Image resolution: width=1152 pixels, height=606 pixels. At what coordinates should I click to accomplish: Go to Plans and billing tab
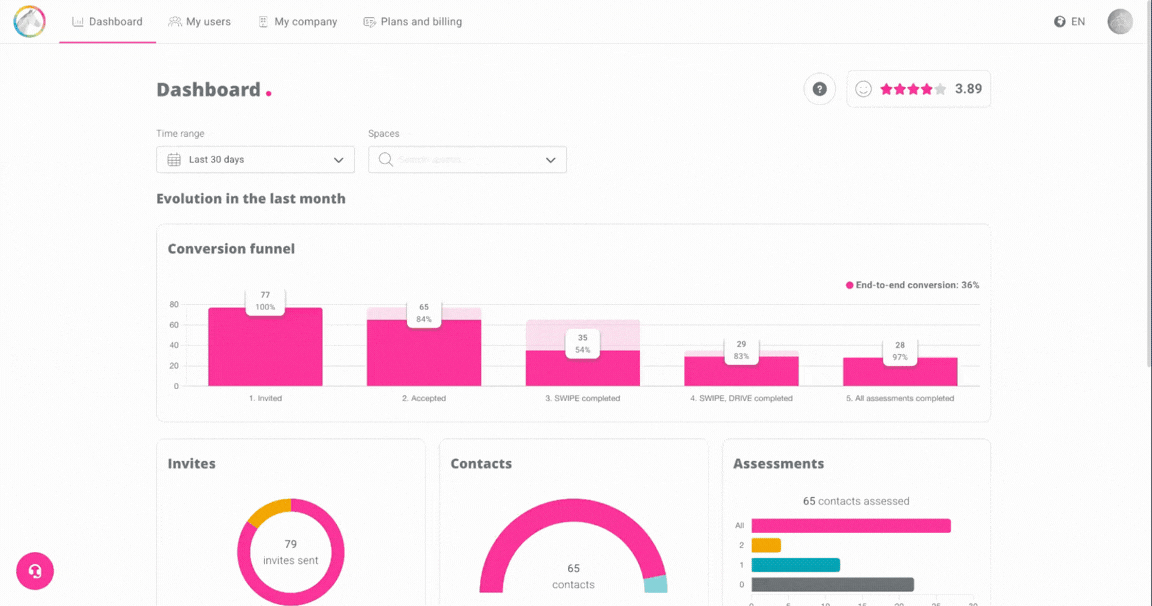[x=412, y=22]
